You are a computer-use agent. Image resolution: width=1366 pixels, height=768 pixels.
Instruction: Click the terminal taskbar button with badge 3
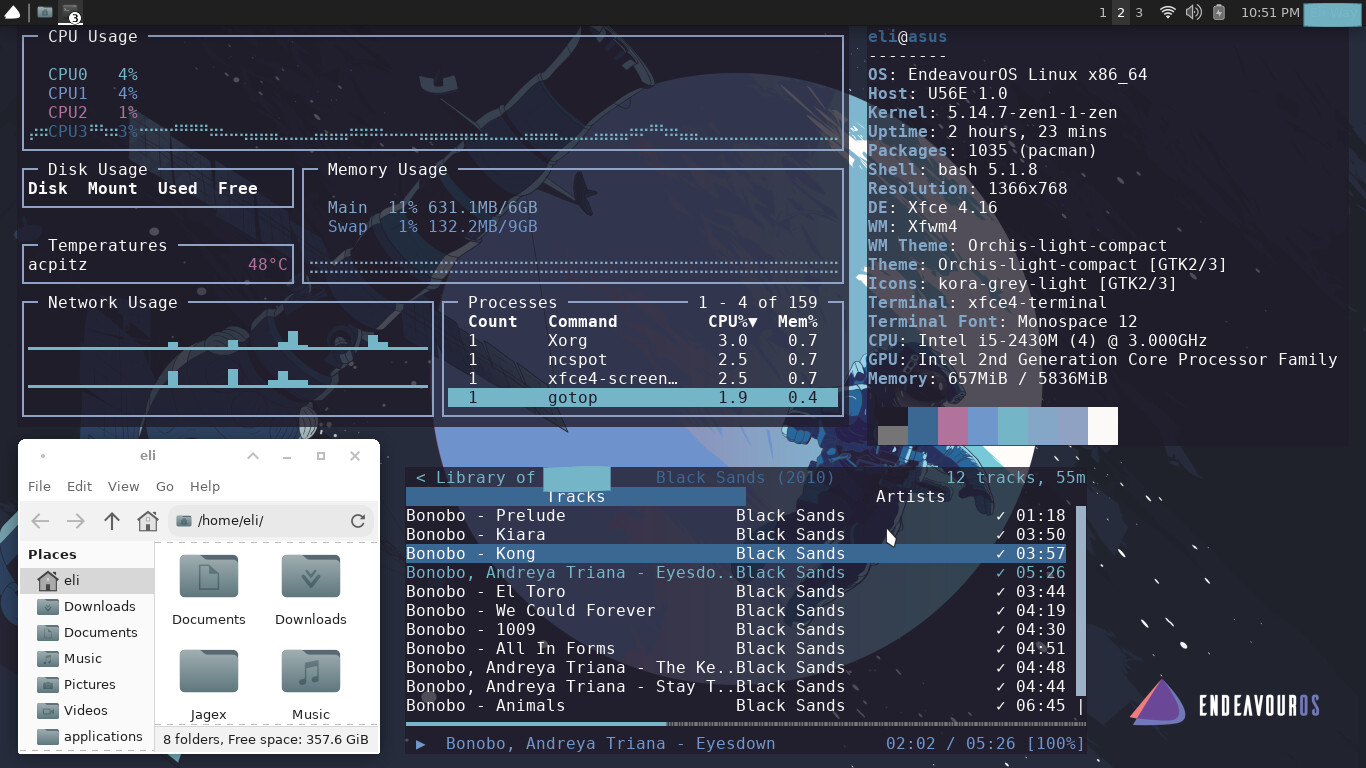(x=70, y=12)
